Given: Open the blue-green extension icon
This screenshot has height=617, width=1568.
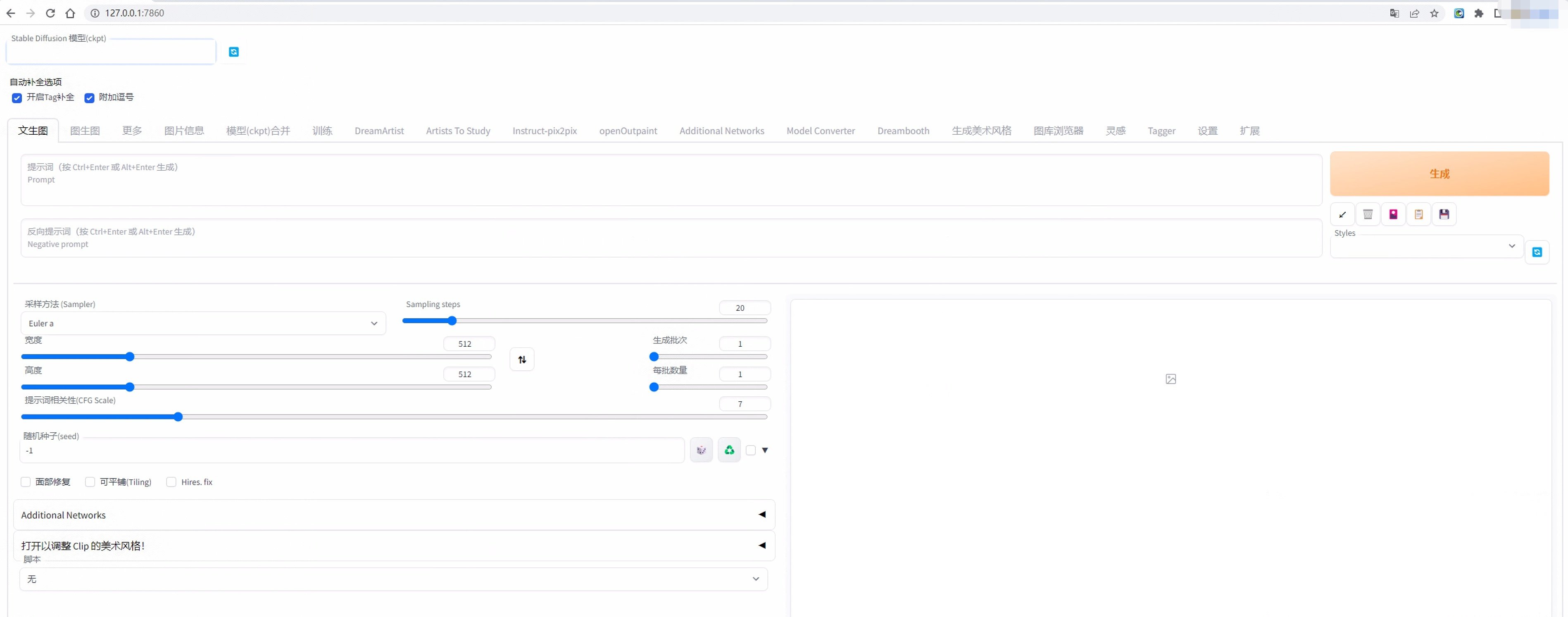Looking at the screenshot, I should (x=1459, y=13).
